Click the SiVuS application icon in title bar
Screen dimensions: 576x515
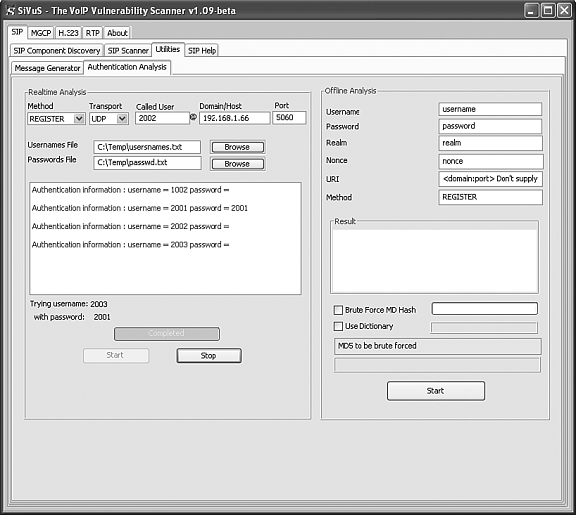10,11
